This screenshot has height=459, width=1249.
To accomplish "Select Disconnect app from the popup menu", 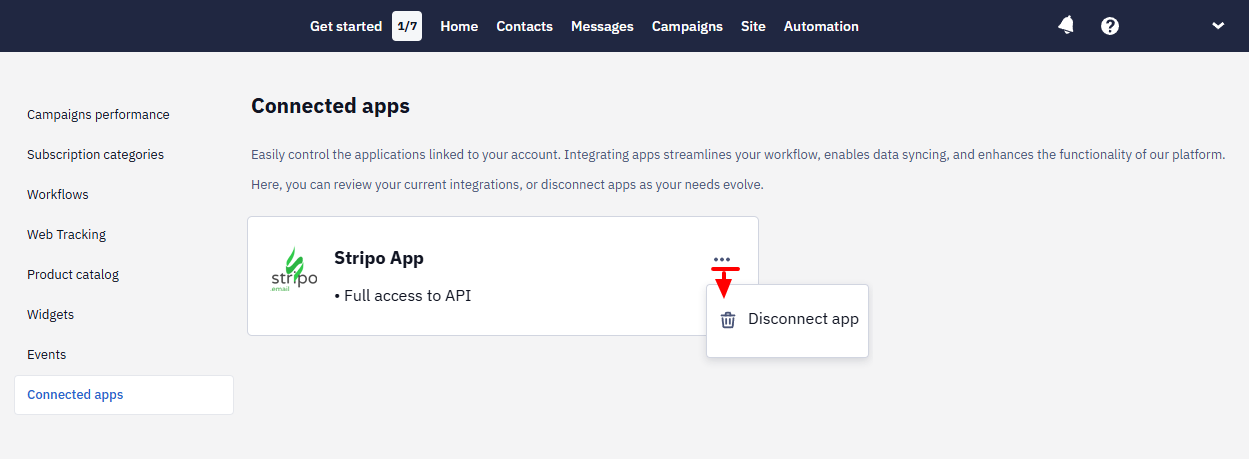I will point(787,320).
